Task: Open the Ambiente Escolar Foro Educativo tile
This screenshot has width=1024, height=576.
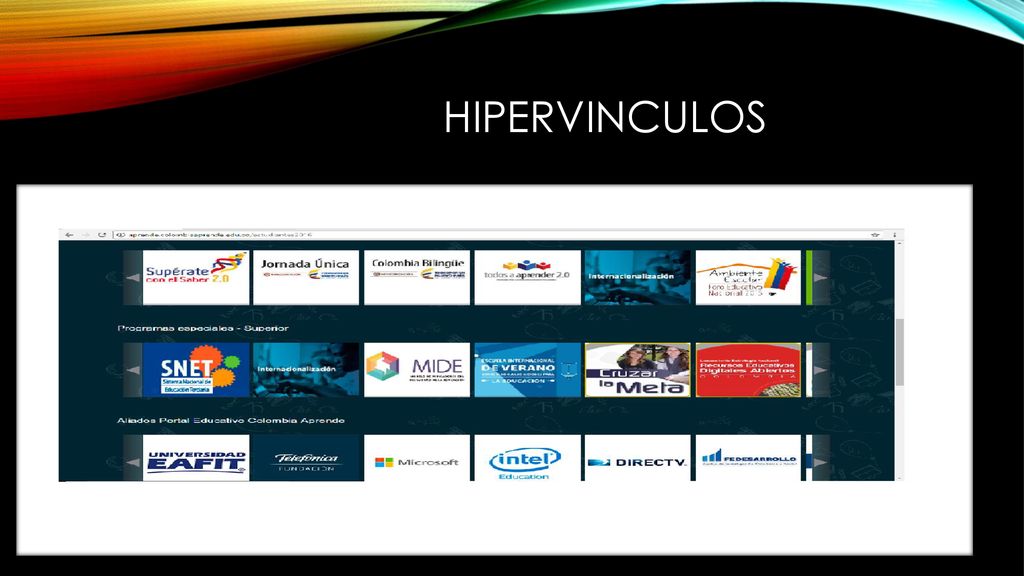Action: tap(748, 278)
